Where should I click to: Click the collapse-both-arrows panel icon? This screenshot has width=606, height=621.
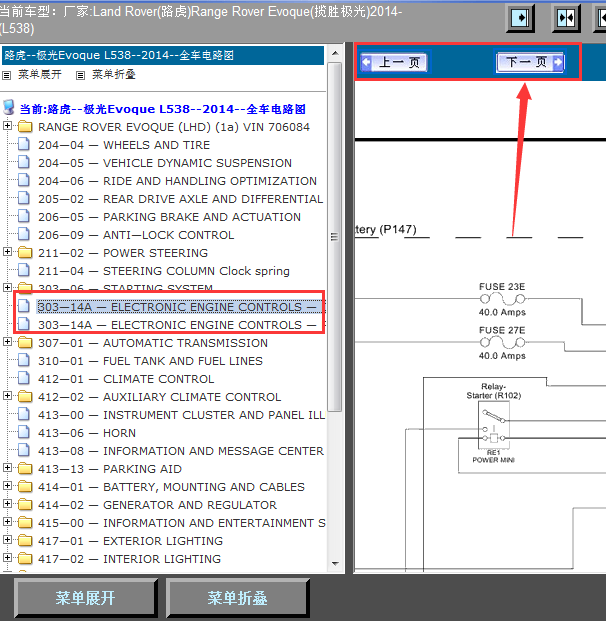click(x=566, y=18)
